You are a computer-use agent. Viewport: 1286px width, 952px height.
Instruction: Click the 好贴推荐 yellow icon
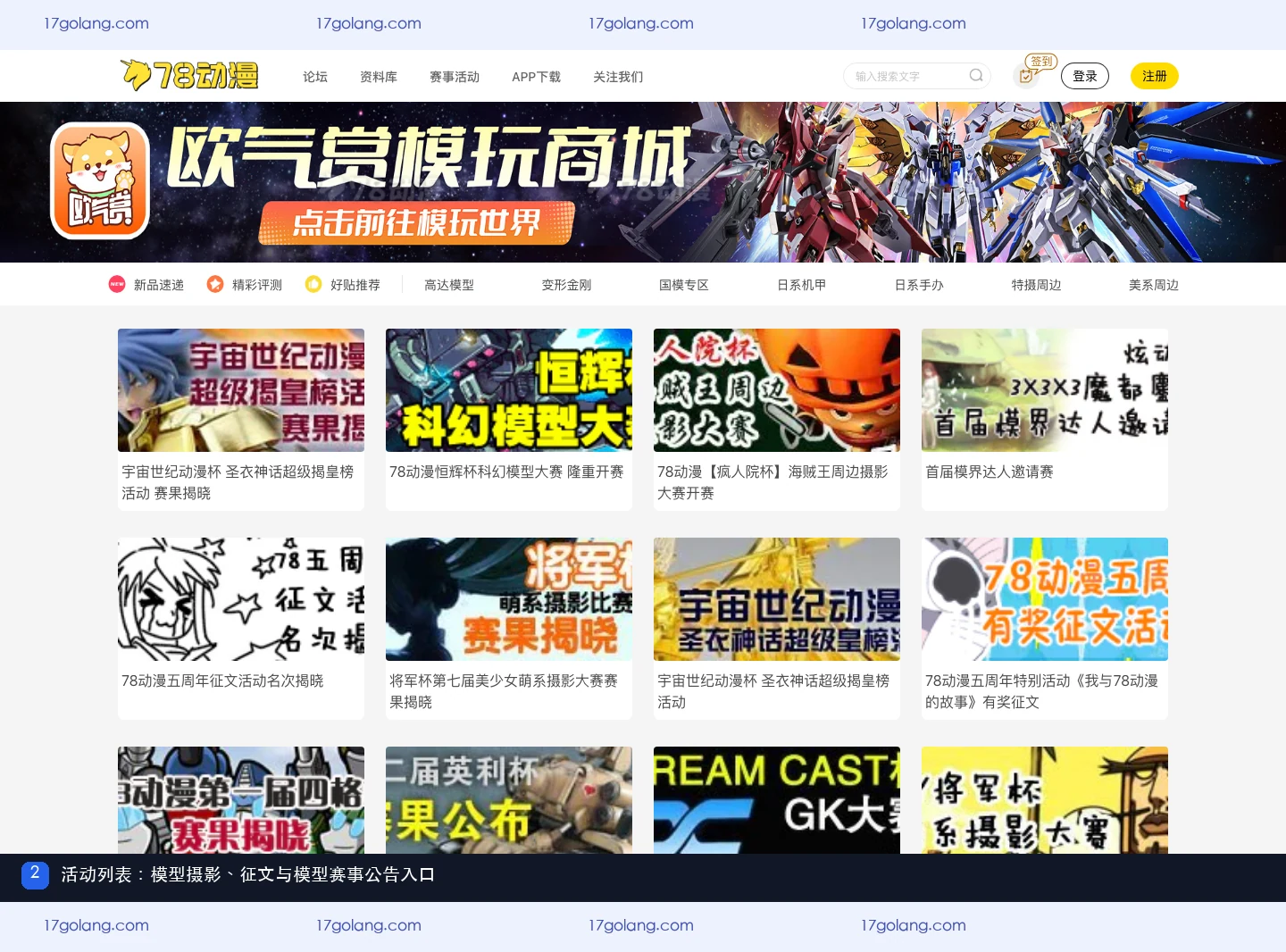click(x=313, y=284)
